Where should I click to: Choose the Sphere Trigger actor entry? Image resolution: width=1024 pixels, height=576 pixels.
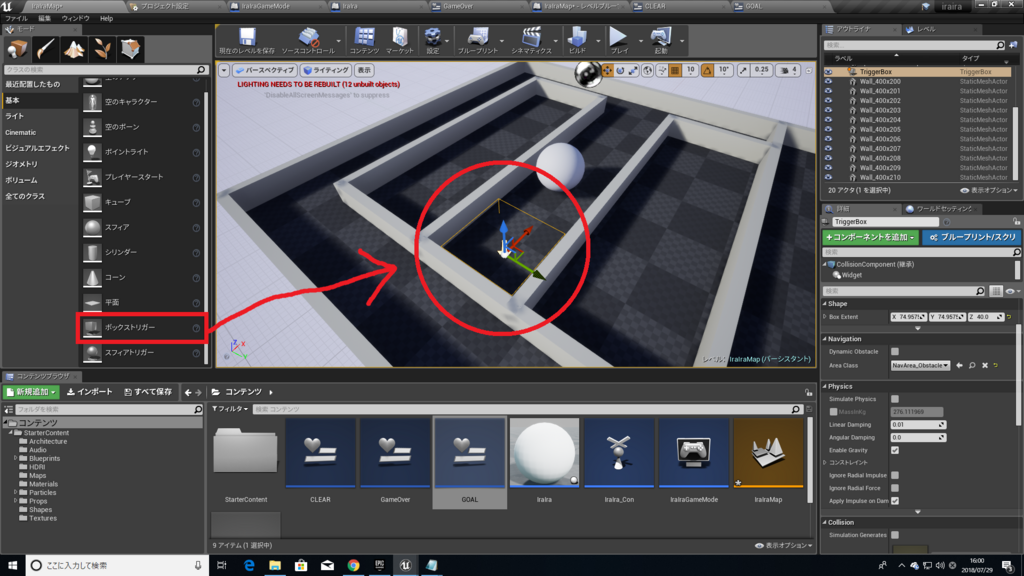coord(142,353)
